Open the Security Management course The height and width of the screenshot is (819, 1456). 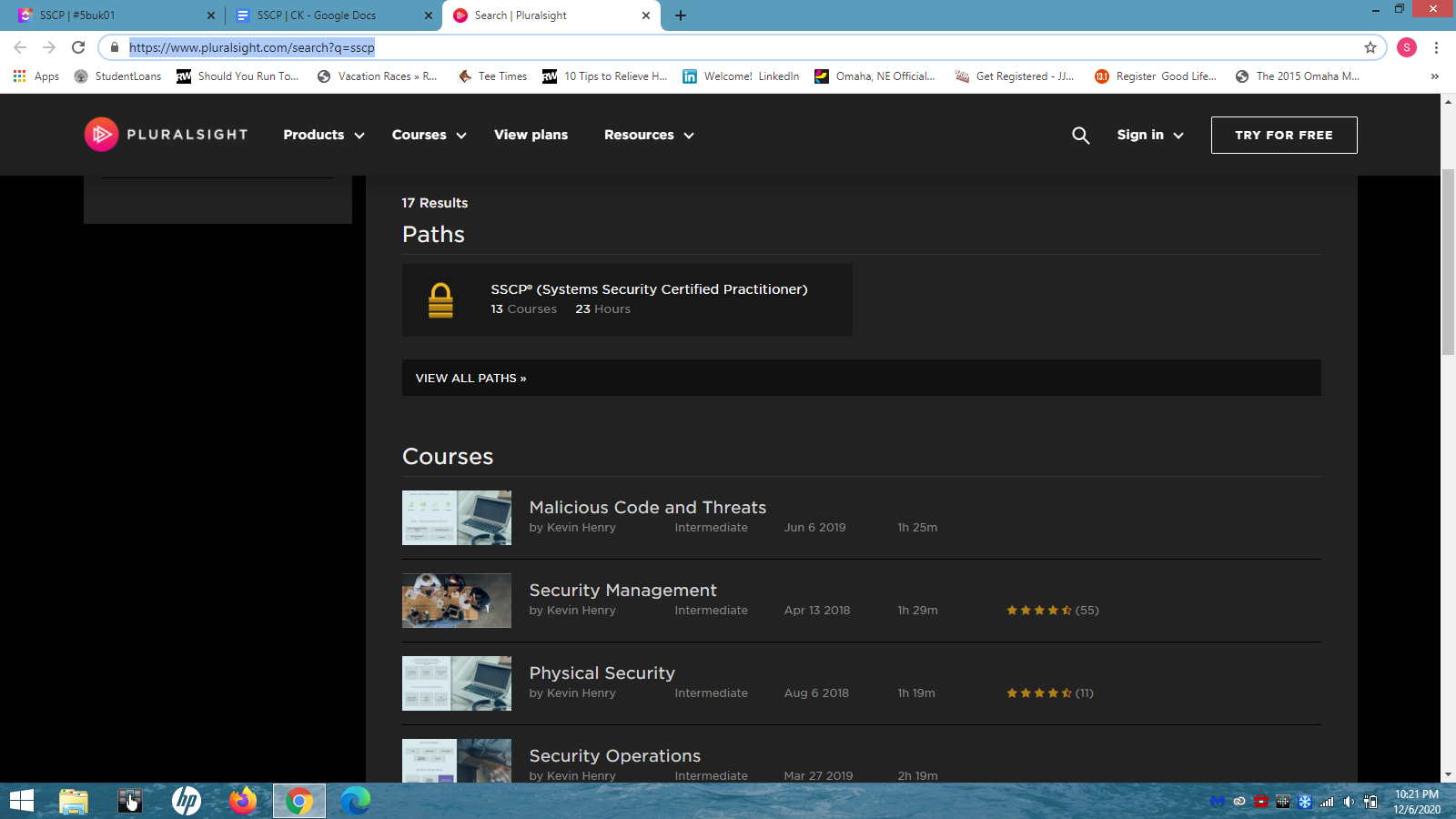(x=623, y=591)
